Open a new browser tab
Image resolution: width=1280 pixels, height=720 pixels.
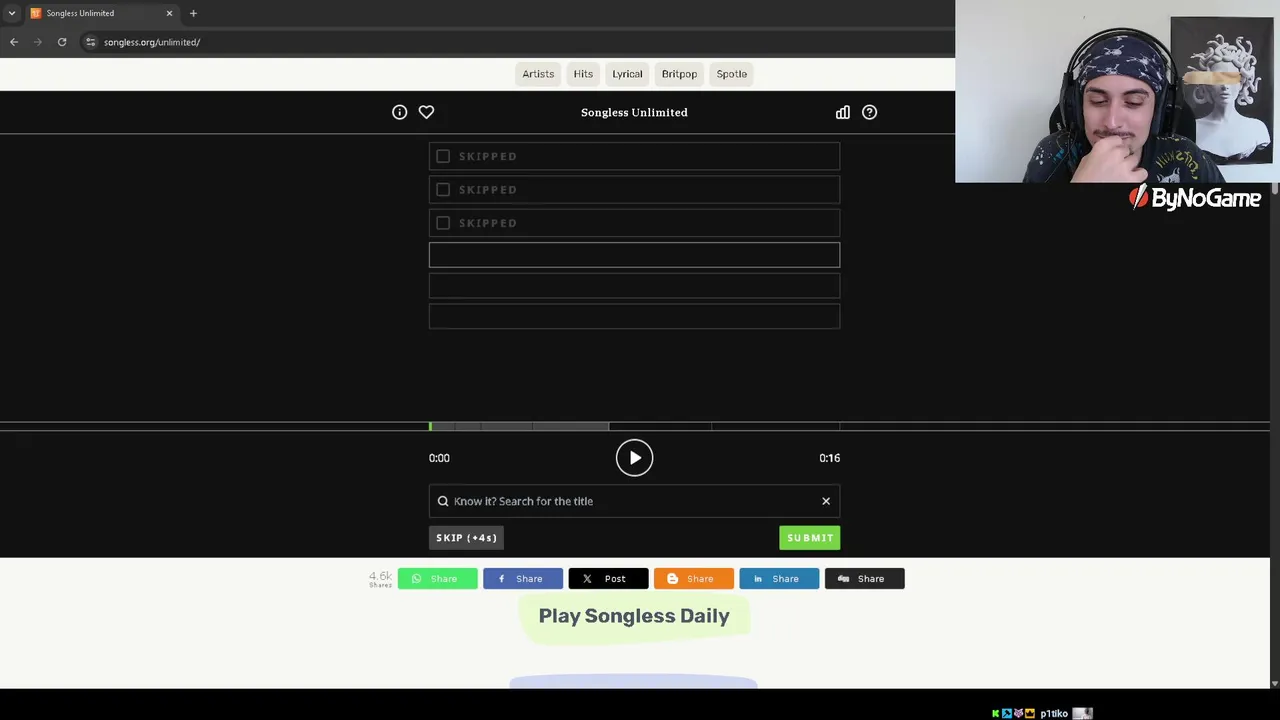click(193, 13)
